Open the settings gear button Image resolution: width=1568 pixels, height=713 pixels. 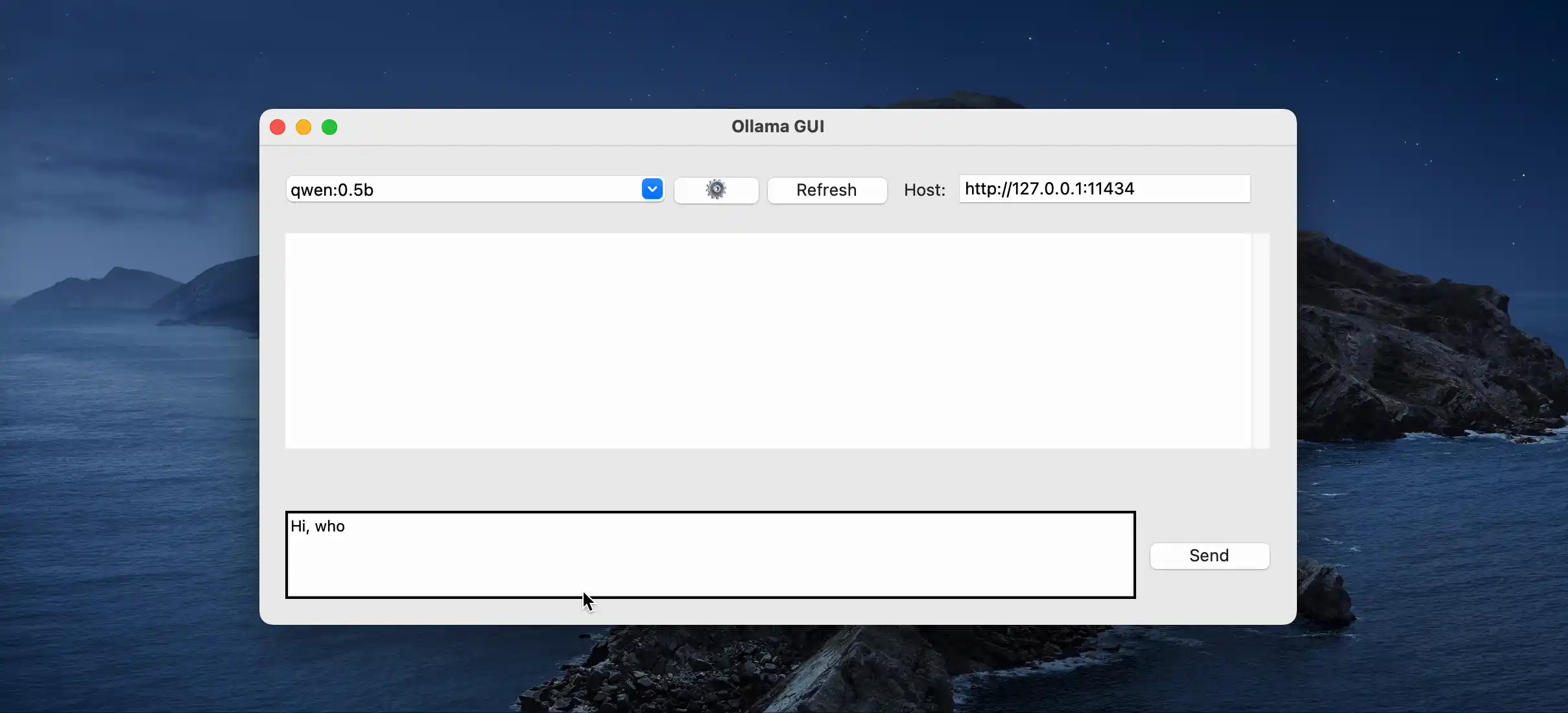(716, 190)
